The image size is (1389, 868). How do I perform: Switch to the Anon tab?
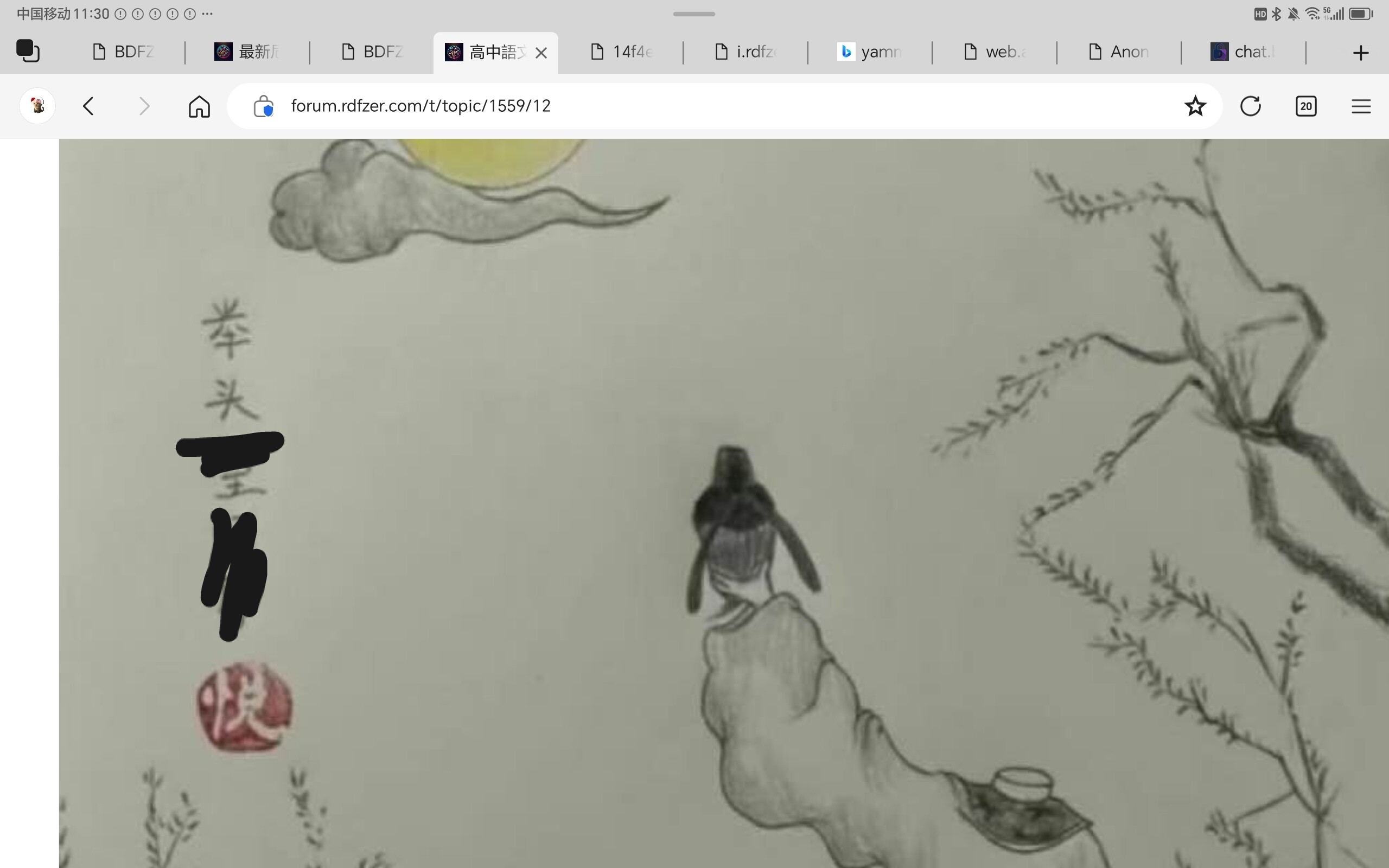click(1119, 52)
